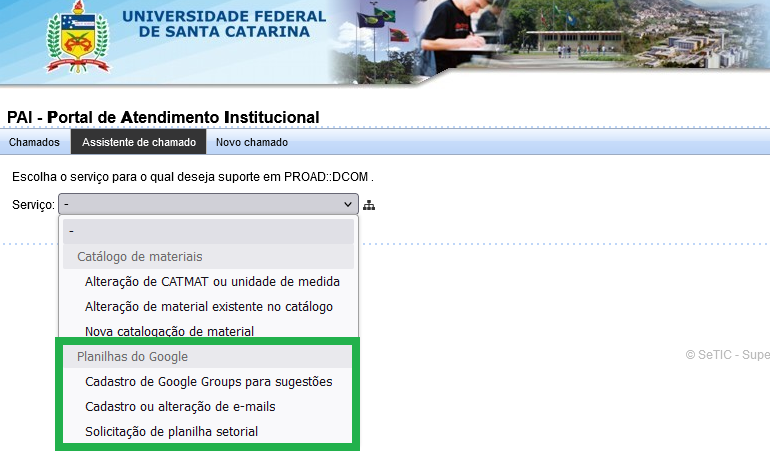Select the blank "-" option in list
770x453 pixels.
(208, 231)
